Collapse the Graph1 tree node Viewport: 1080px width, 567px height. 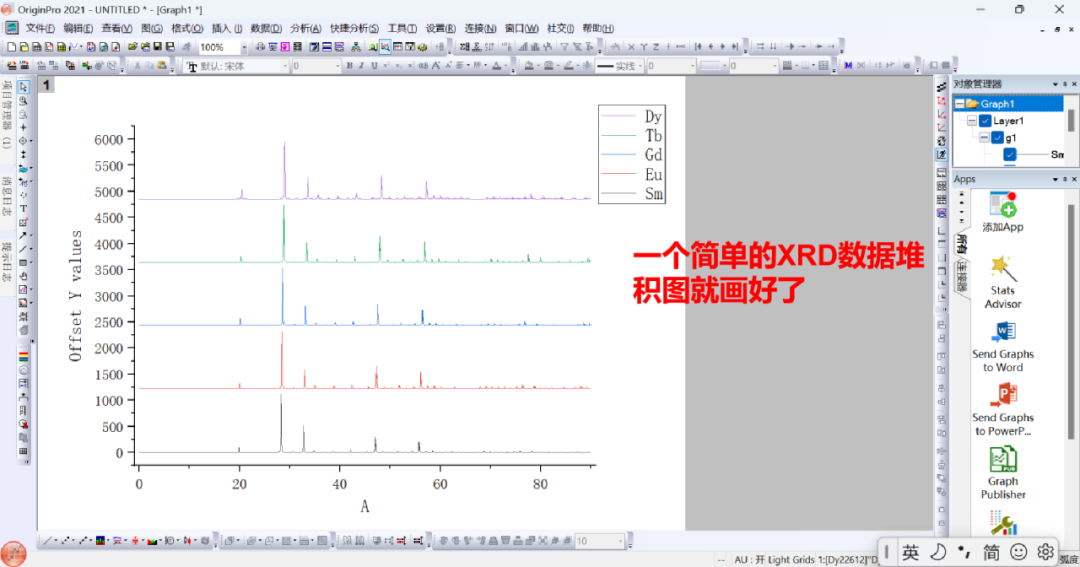[x=959, y=104]
